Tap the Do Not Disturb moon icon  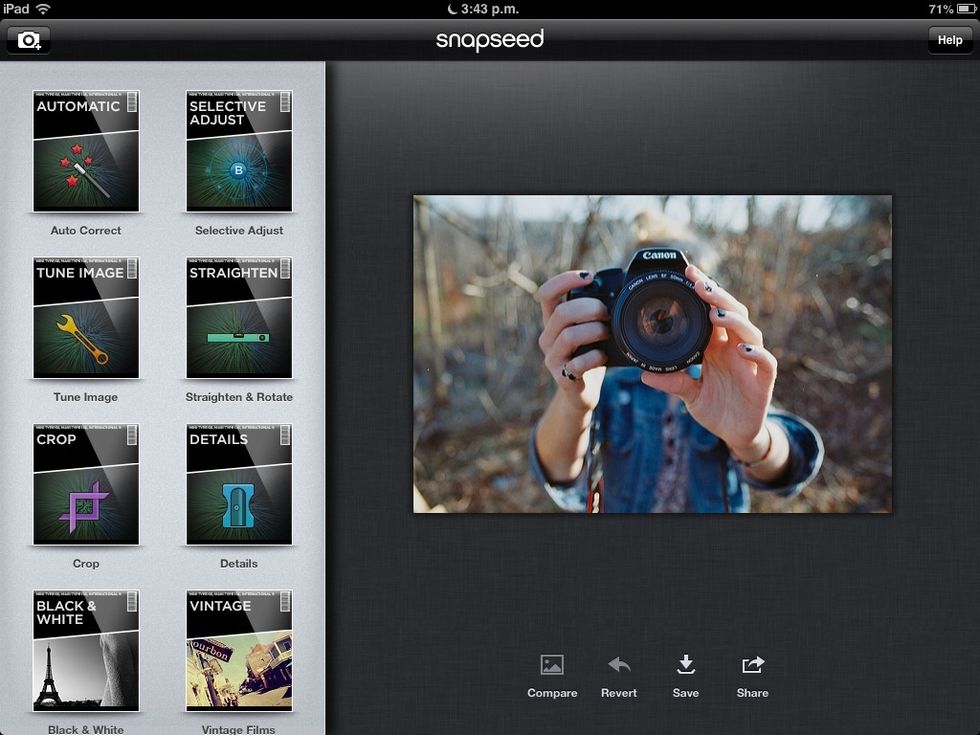(x=452, y=9)
